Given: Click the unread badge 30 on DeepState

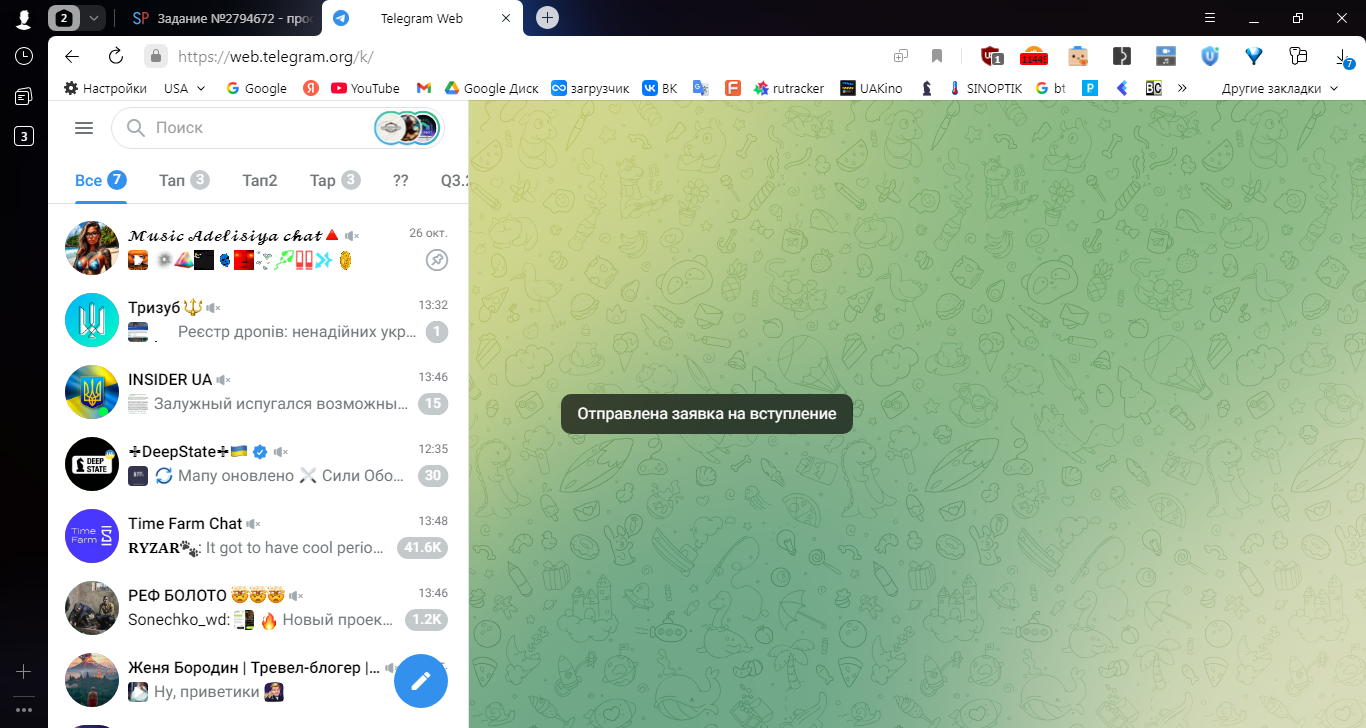Looking at the screenshot, I should (x=433, y=476).
